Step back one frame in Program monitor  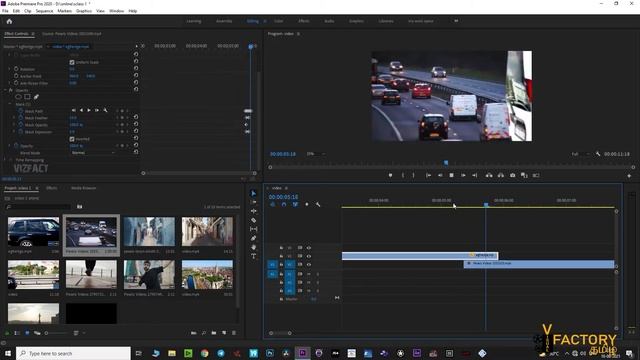point(440,175)
